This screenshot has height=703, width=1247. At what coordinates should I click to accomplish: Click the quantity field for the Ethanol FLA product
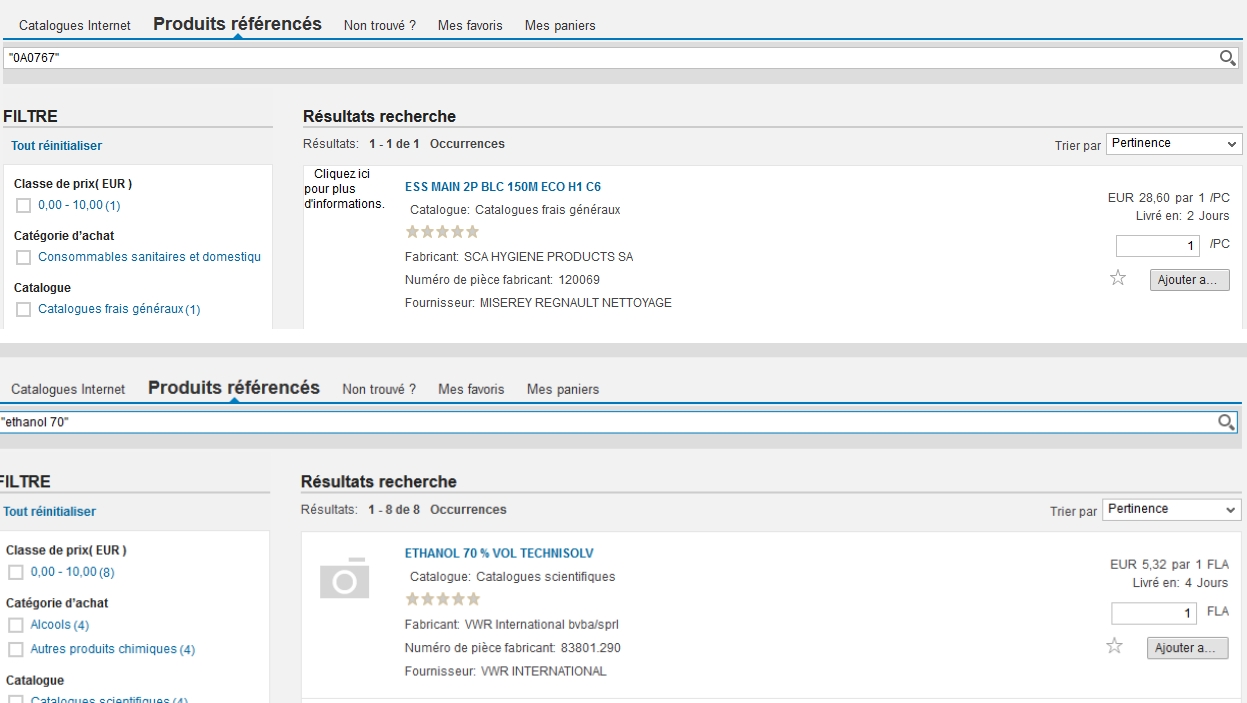point(1153,613)
